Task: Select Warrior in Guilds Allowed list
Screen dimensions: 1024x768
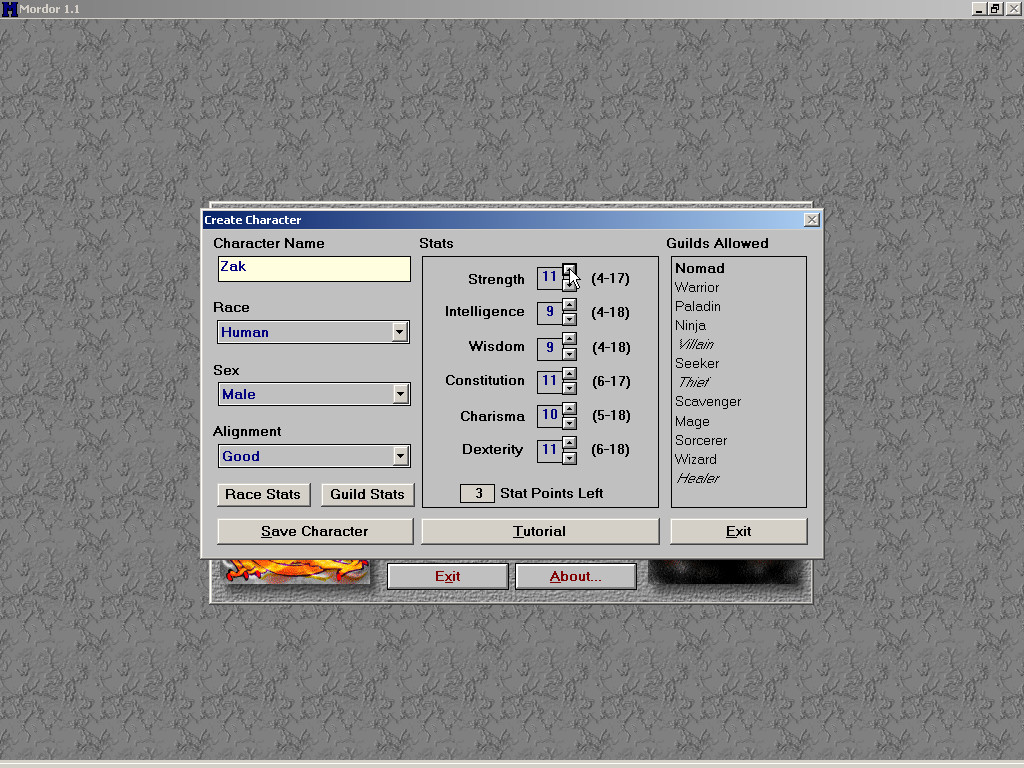Action: coord(697,287)
